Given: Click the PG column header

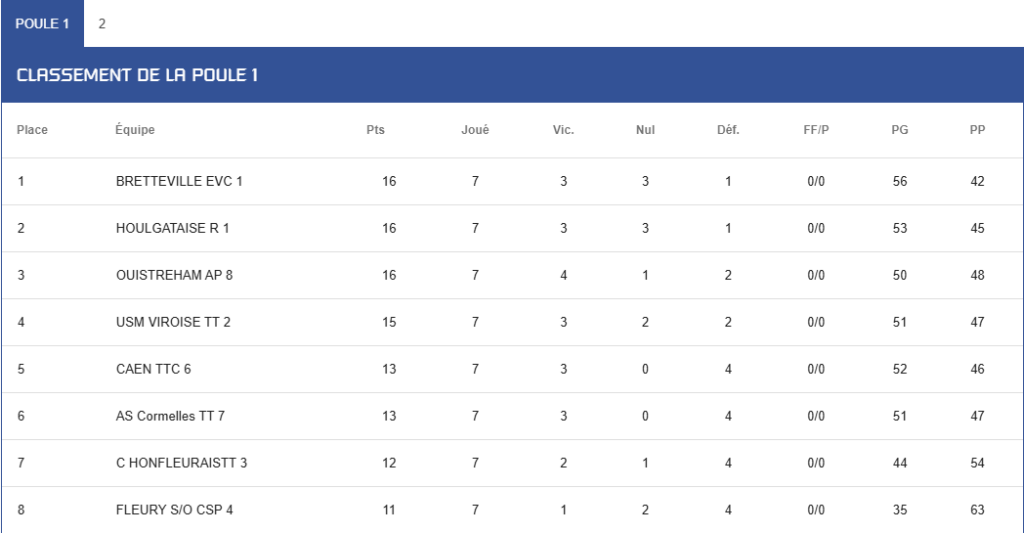Looking at the screenshot, I should tap(900, 130).
